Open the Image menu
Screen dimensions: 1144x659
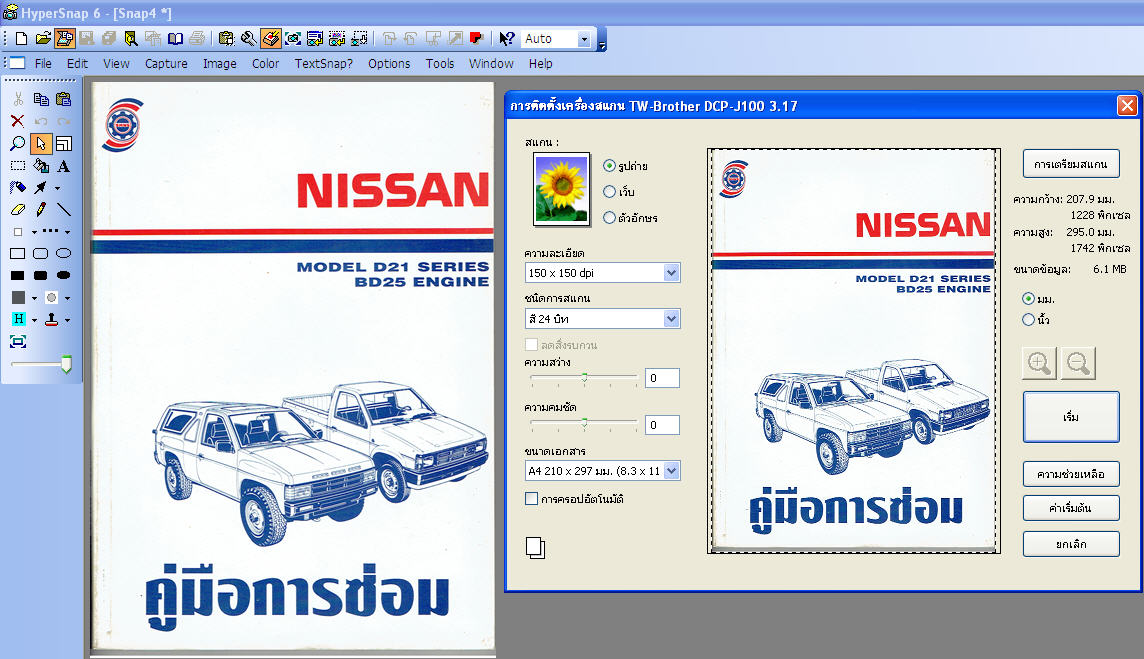220,63
